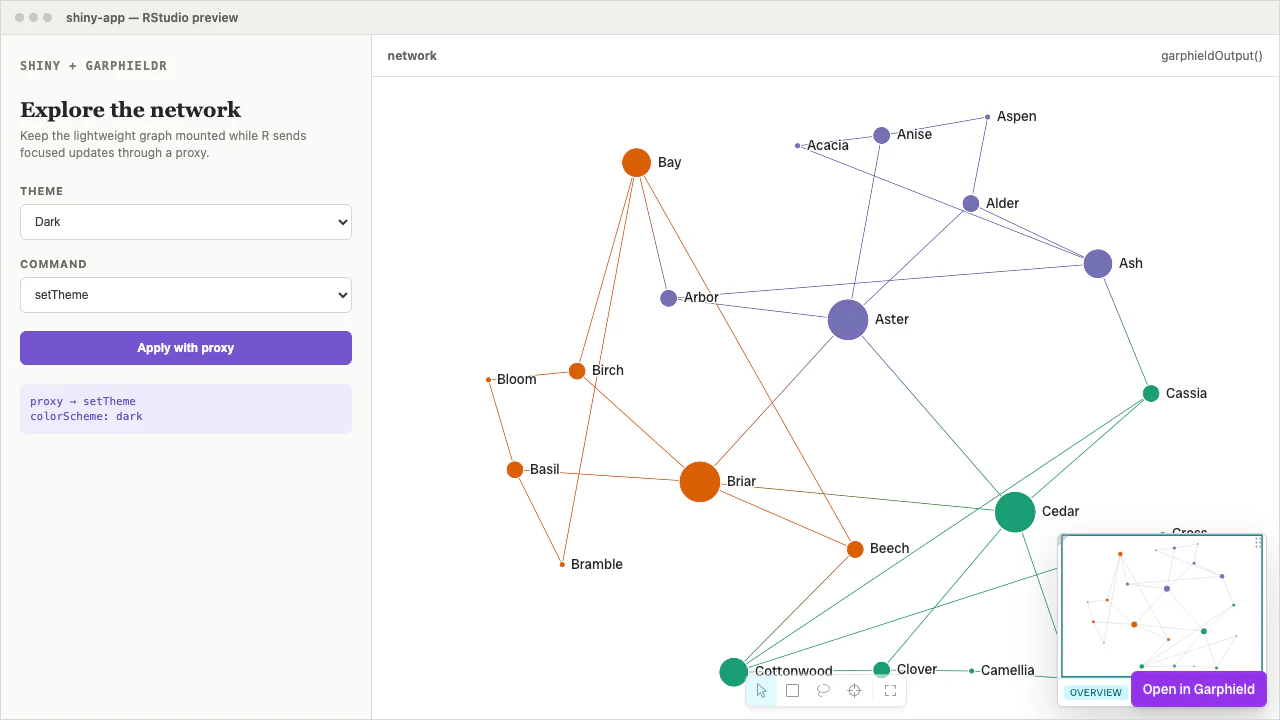Viewport: 1280px width, 720px height.
Task: Activate the rectangle selection tool
Action: pyautogui.click(x=793, y=691)
